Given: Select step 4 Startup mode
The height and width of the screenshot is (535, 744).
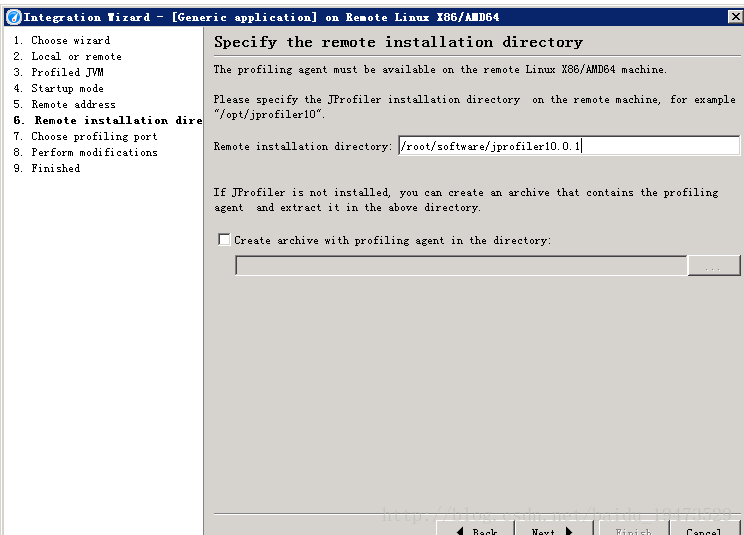Looking at the screenshot, I should pos(58,88).
